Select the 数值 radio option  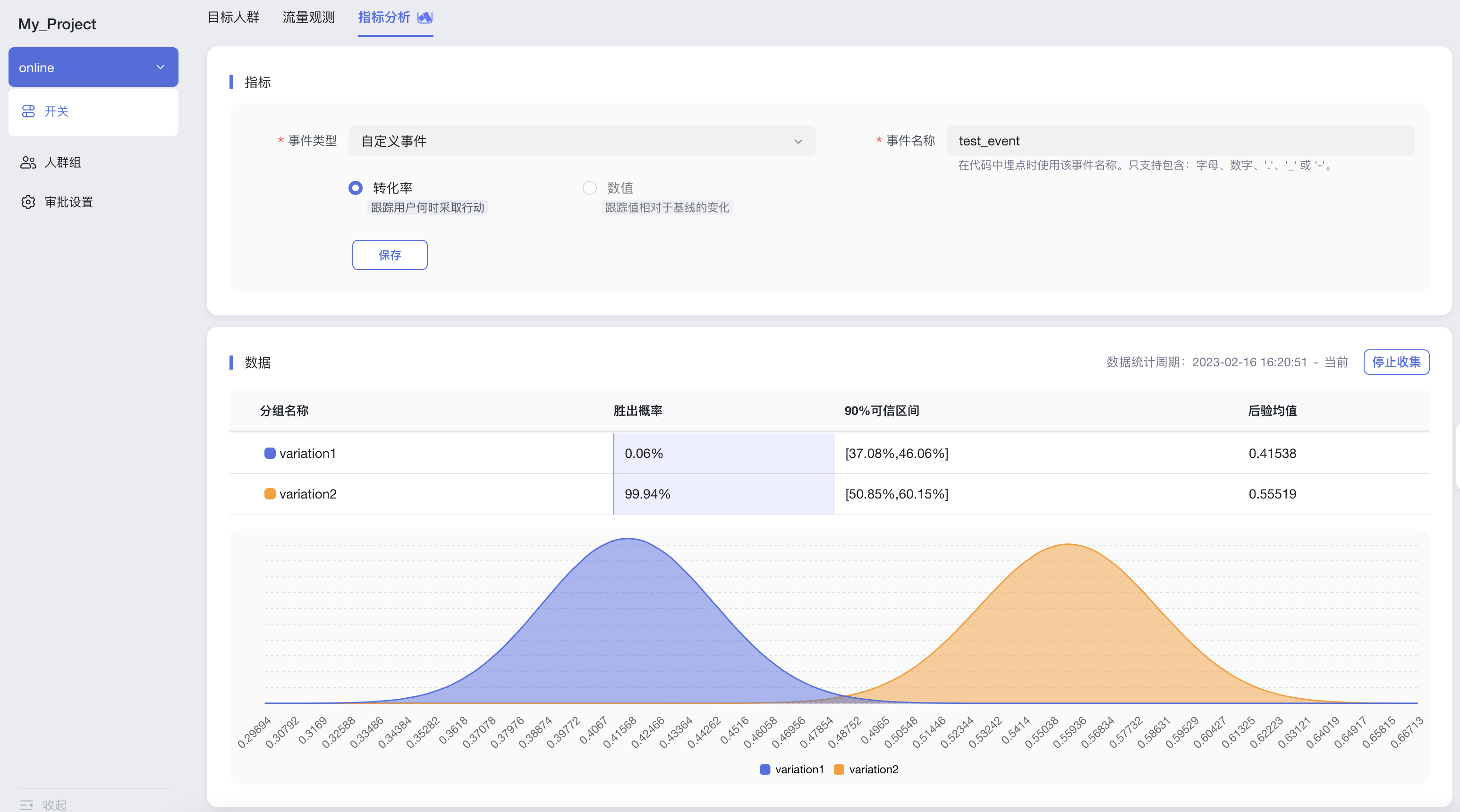coord(589,187)
